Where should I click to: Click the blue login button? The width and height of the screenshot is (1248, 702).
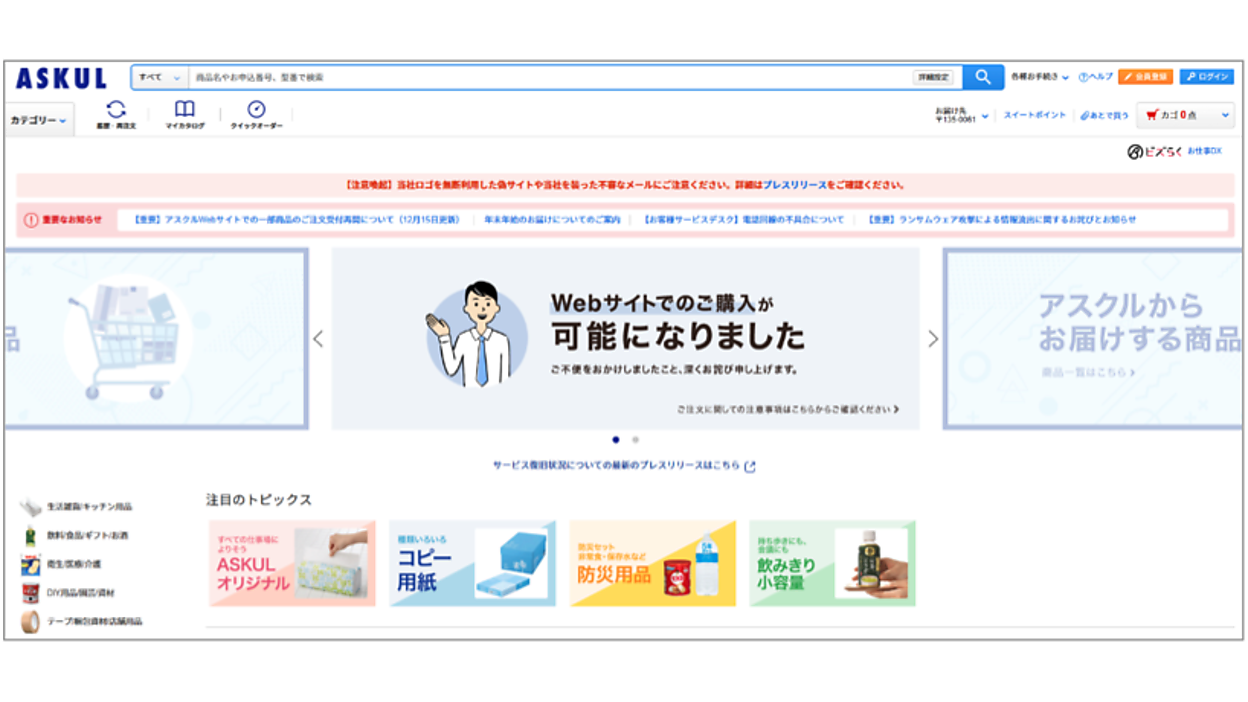click(x=1206, y=77)
